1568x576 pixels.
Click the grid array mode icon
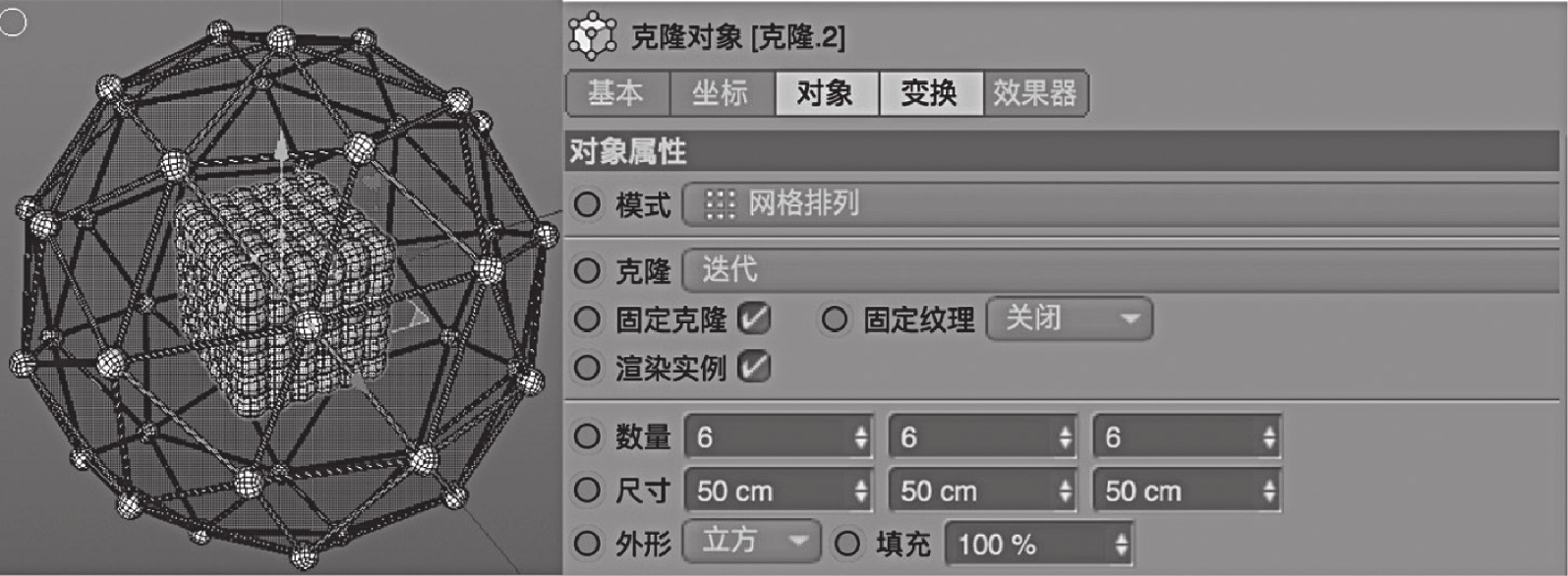[x=720, y=204]
